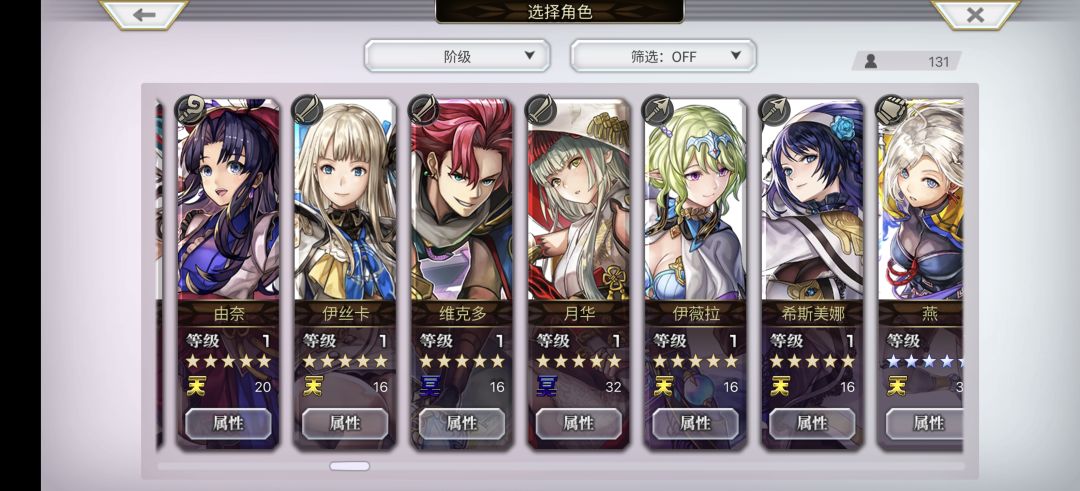This screenshot has width=1080, height=491.
Task: Click the 天 element icon on 希斯美娜's card
Action: pos(780,386)
